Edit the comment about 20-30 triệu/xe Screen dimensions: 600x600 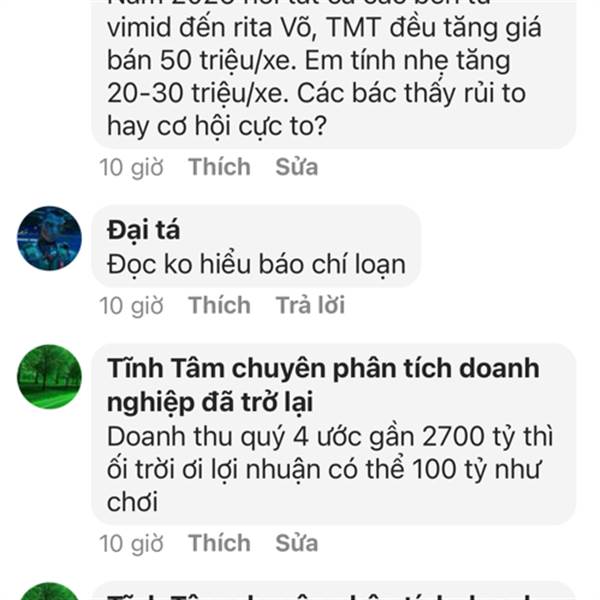[297, 167]
